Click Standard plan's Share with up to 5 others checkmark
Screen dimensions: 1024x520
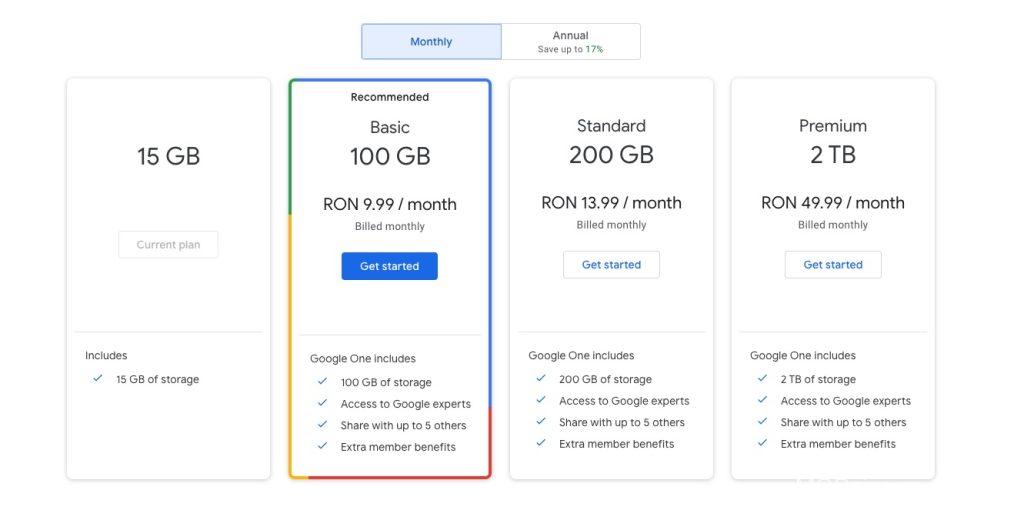pos(540,422)
